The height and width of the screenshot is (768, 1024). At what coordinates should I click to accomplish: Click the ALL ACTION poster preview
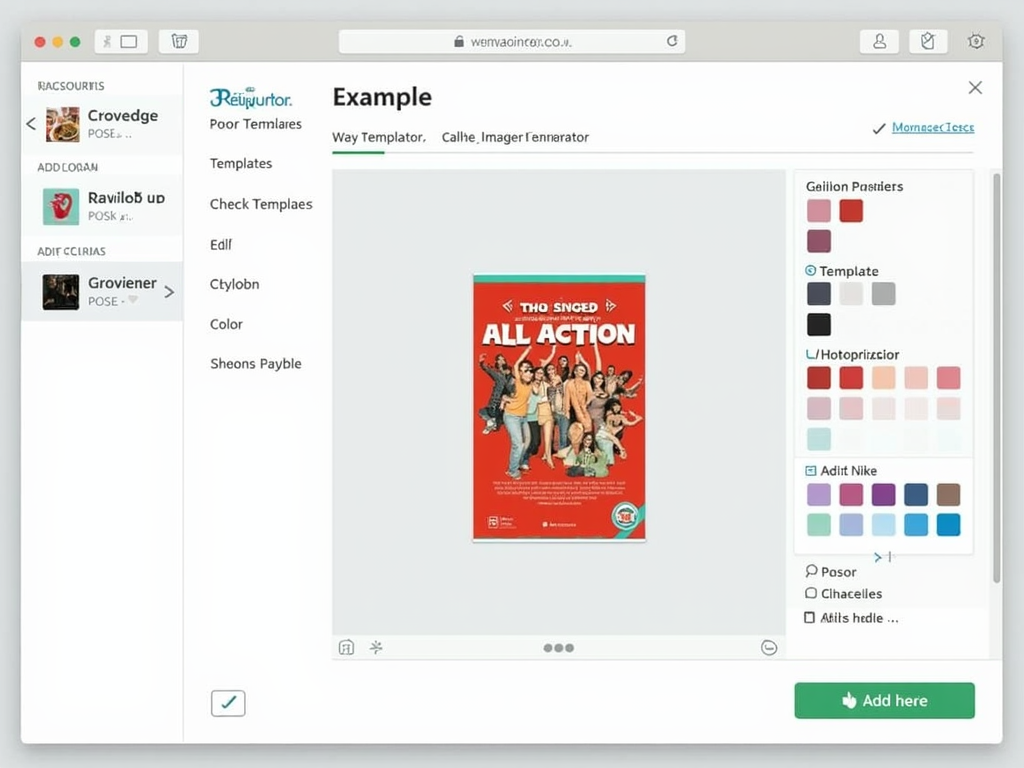[559, 408]
